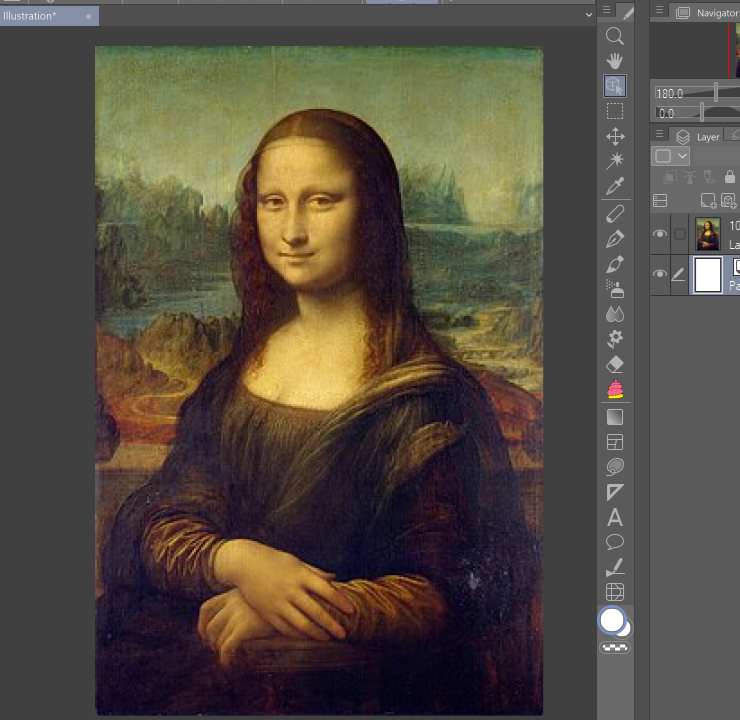
Task: Toggle Set as reference layer lighthouse
Action: tap(690, 177)
